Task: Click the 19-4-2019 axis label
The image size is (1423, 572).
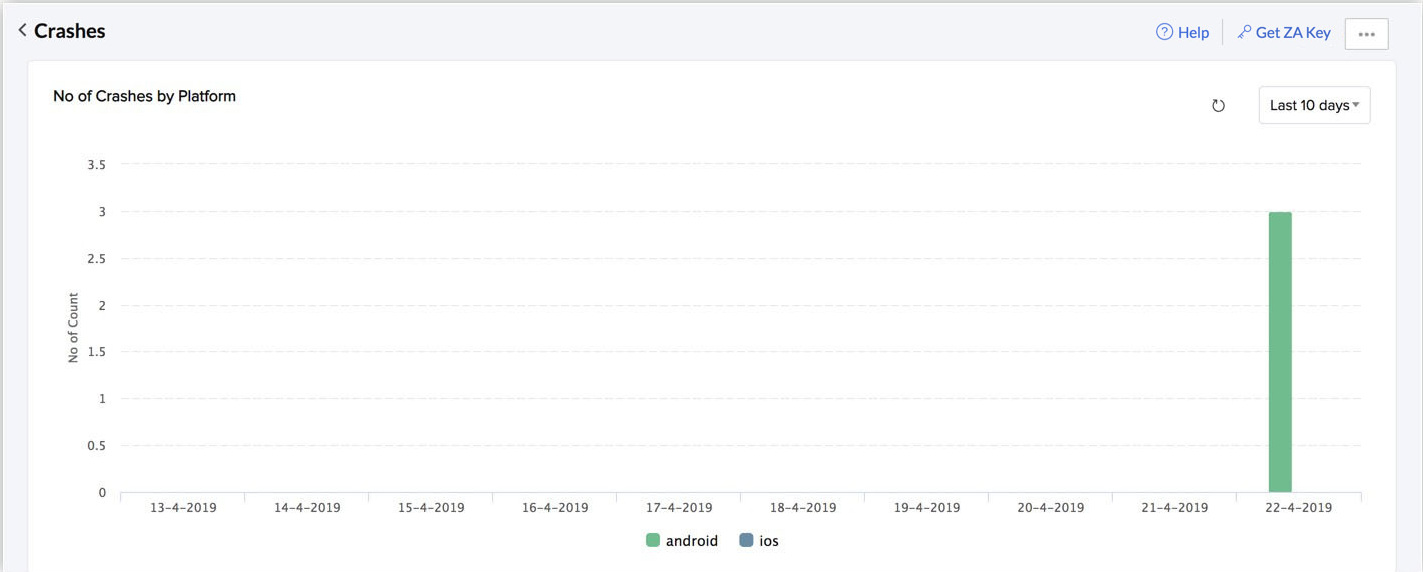Action: coord(927,507)
